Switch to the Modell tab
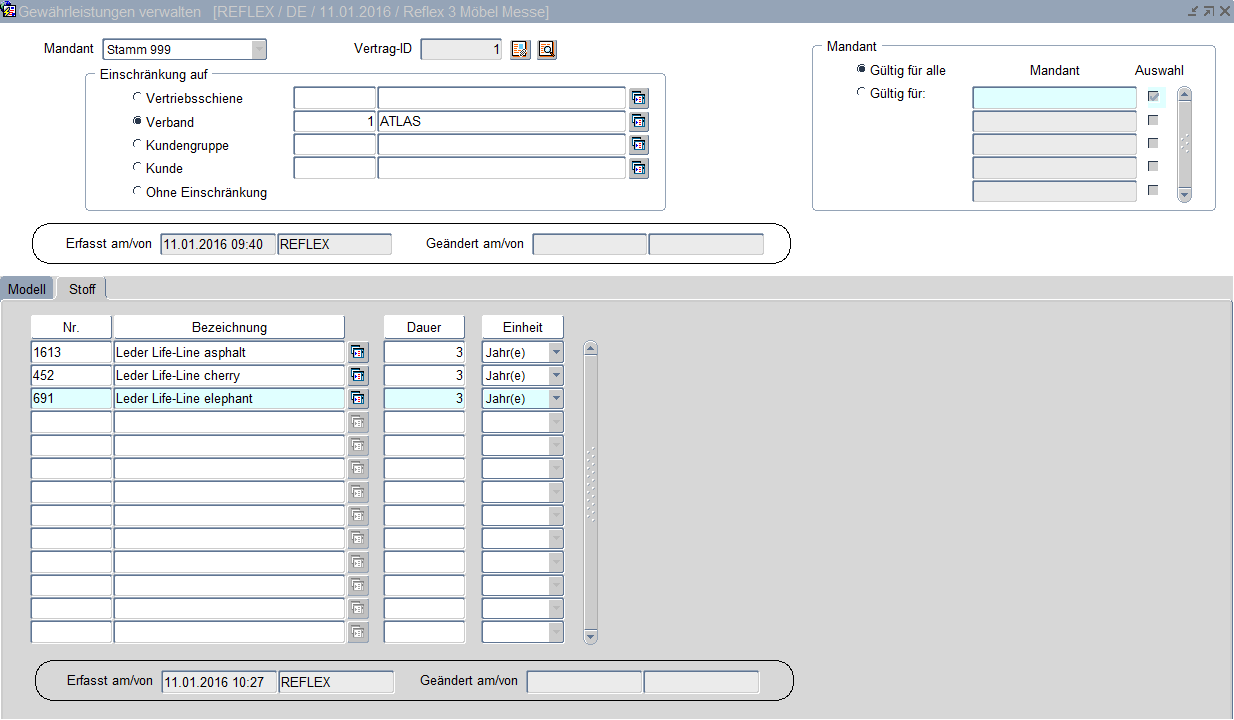The image size is (1234, 720). pos(27,289)
